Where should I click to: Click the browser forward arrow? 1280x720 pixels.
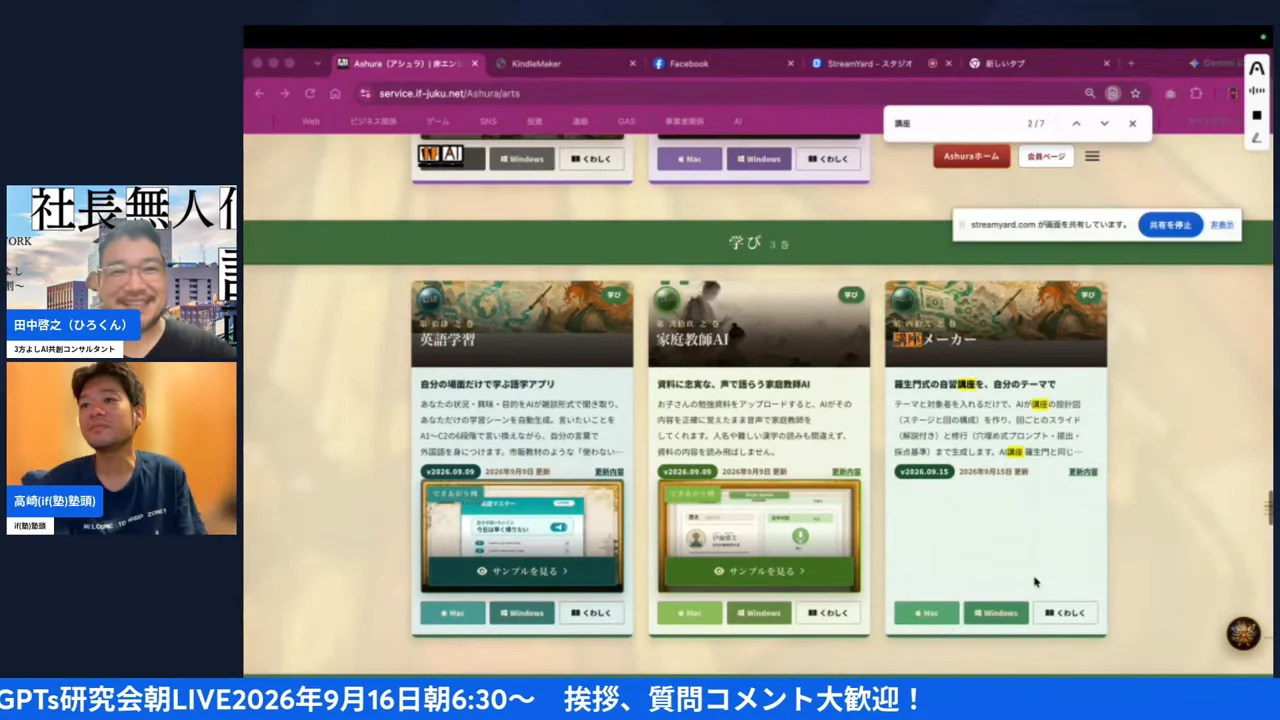(x=285, y=93)
